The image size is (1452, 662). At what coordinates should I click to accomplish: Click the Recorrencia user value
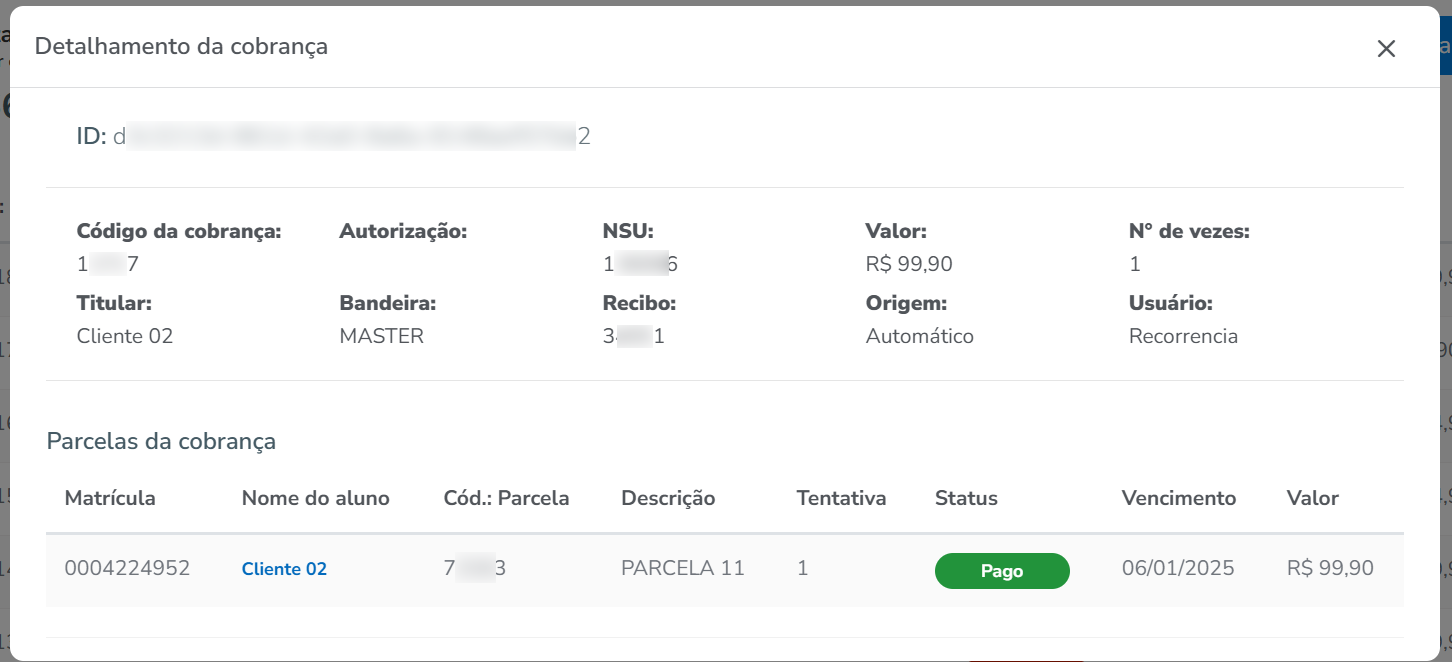(x=1183, y=336)
